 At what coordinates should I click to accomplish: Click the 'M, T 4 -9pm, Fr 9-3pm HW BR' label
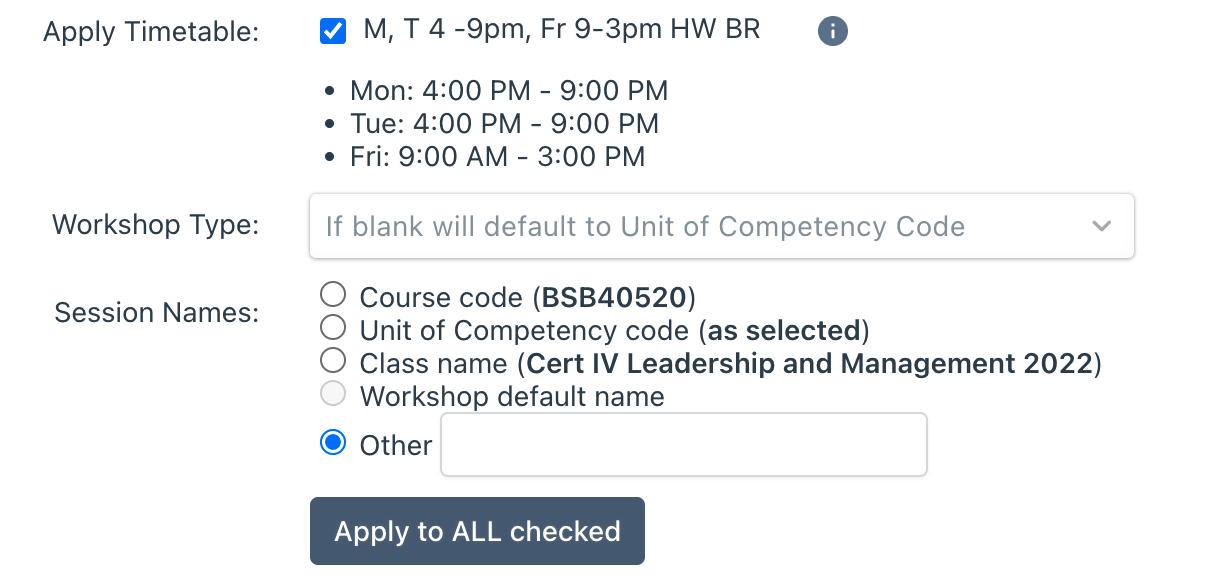click(x=562, y=30)
